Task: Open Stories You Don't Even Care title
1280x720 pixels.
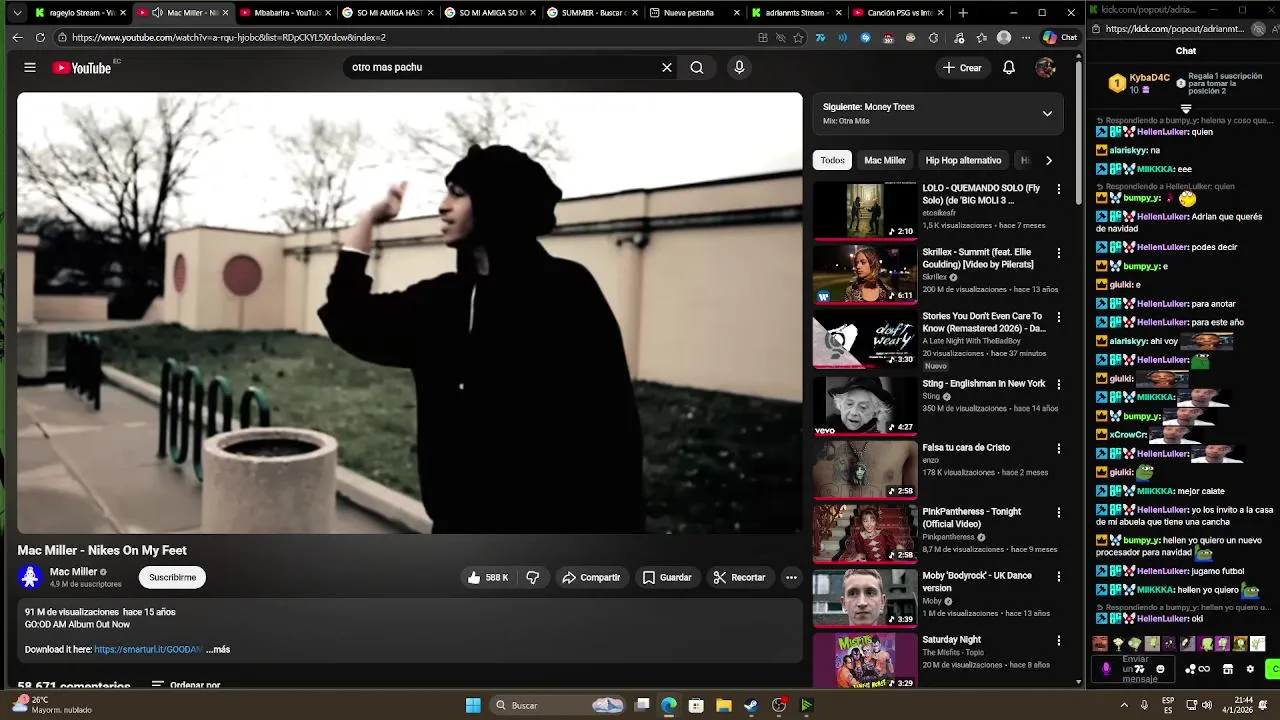Action: 984,322
